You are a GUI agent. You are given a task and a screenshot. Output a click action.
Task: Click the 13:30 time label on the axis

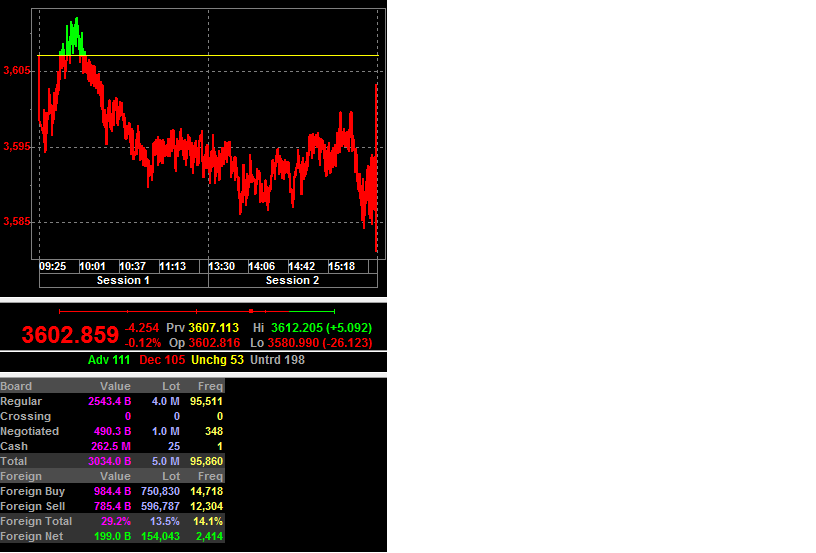click(222, 266)
